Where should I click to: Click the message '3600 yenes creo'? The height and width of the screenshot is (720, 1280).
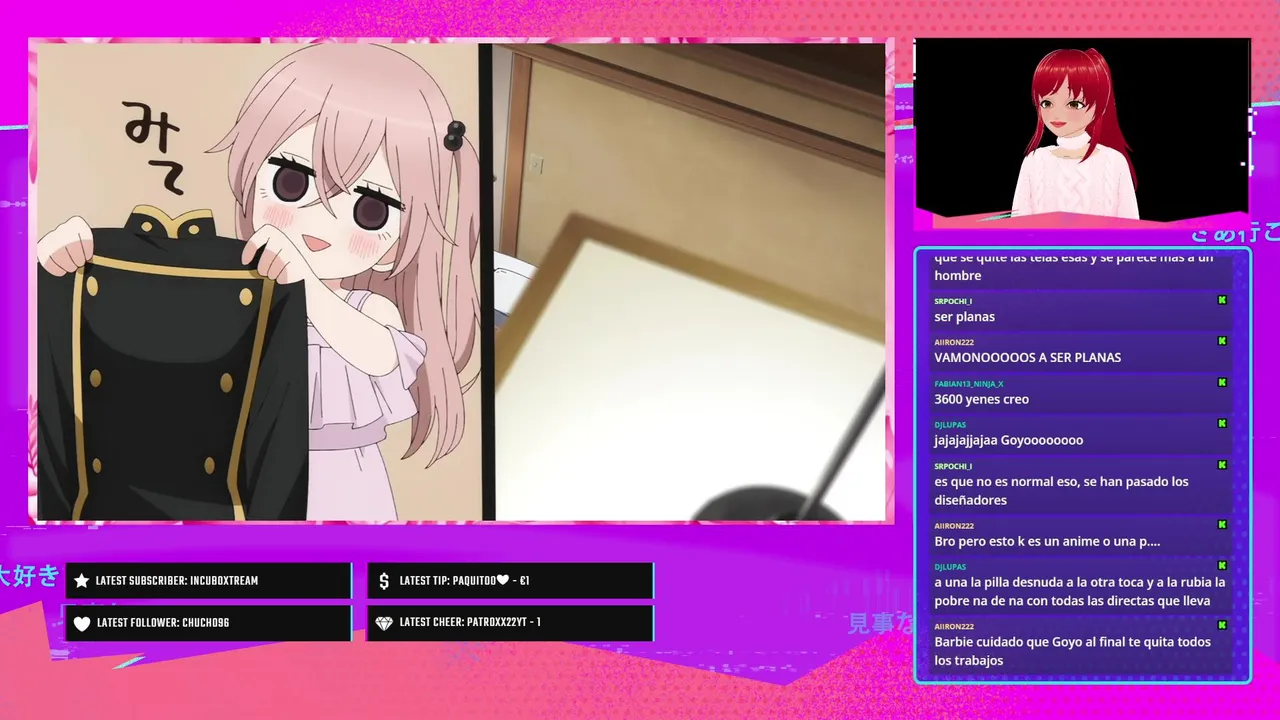click(981, 400)
